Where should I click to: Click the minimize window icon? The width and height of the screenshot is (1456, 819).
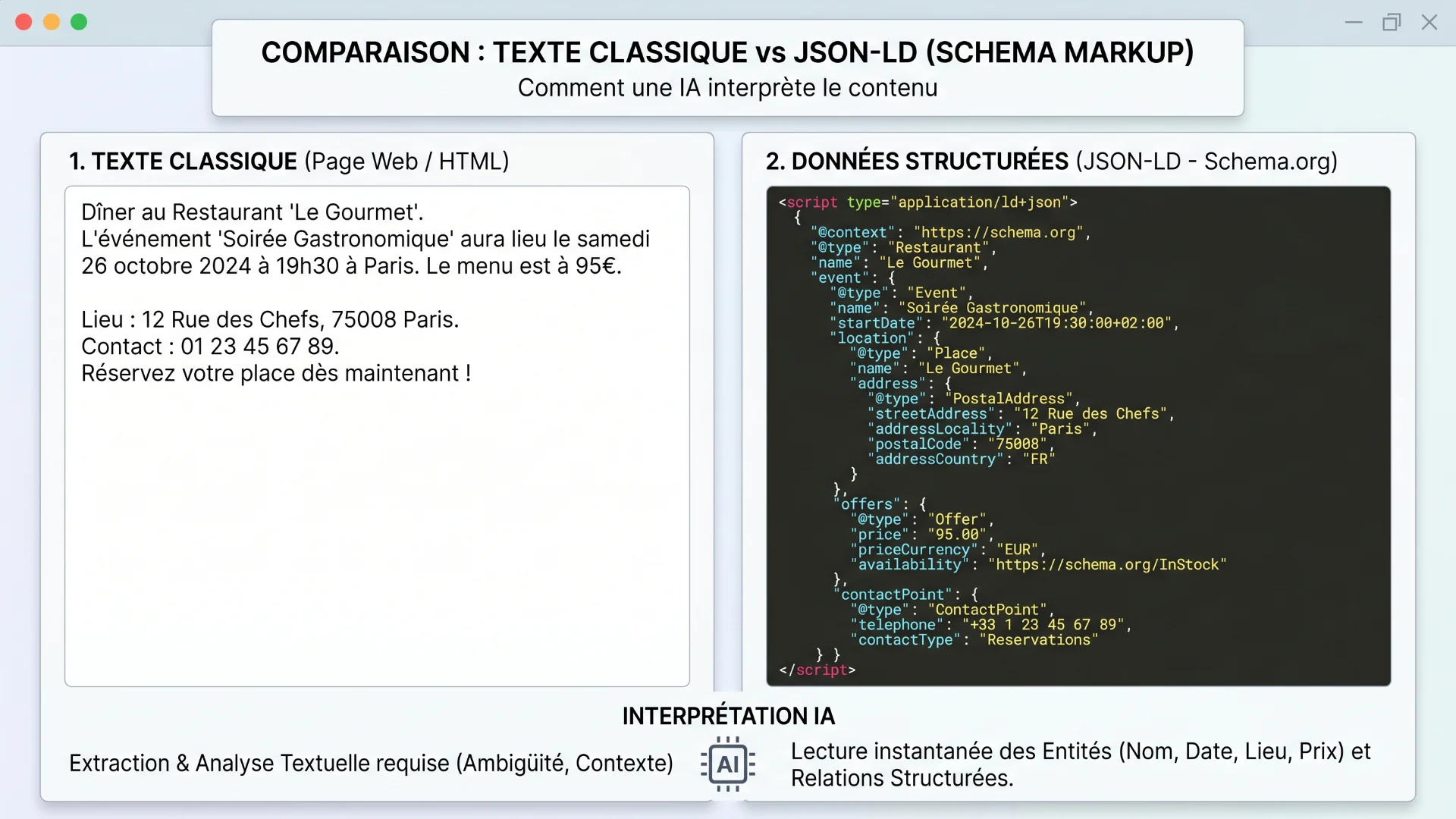tap(1354, 22)
